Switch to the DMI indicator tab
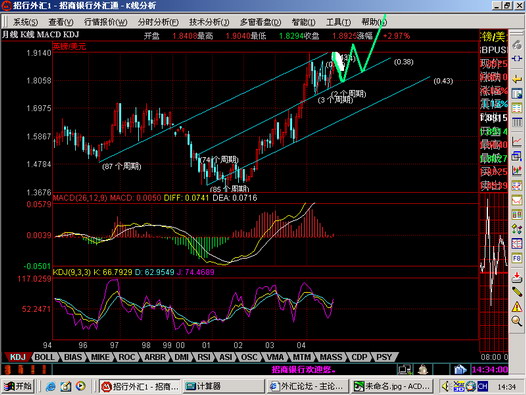 (181, 357)
